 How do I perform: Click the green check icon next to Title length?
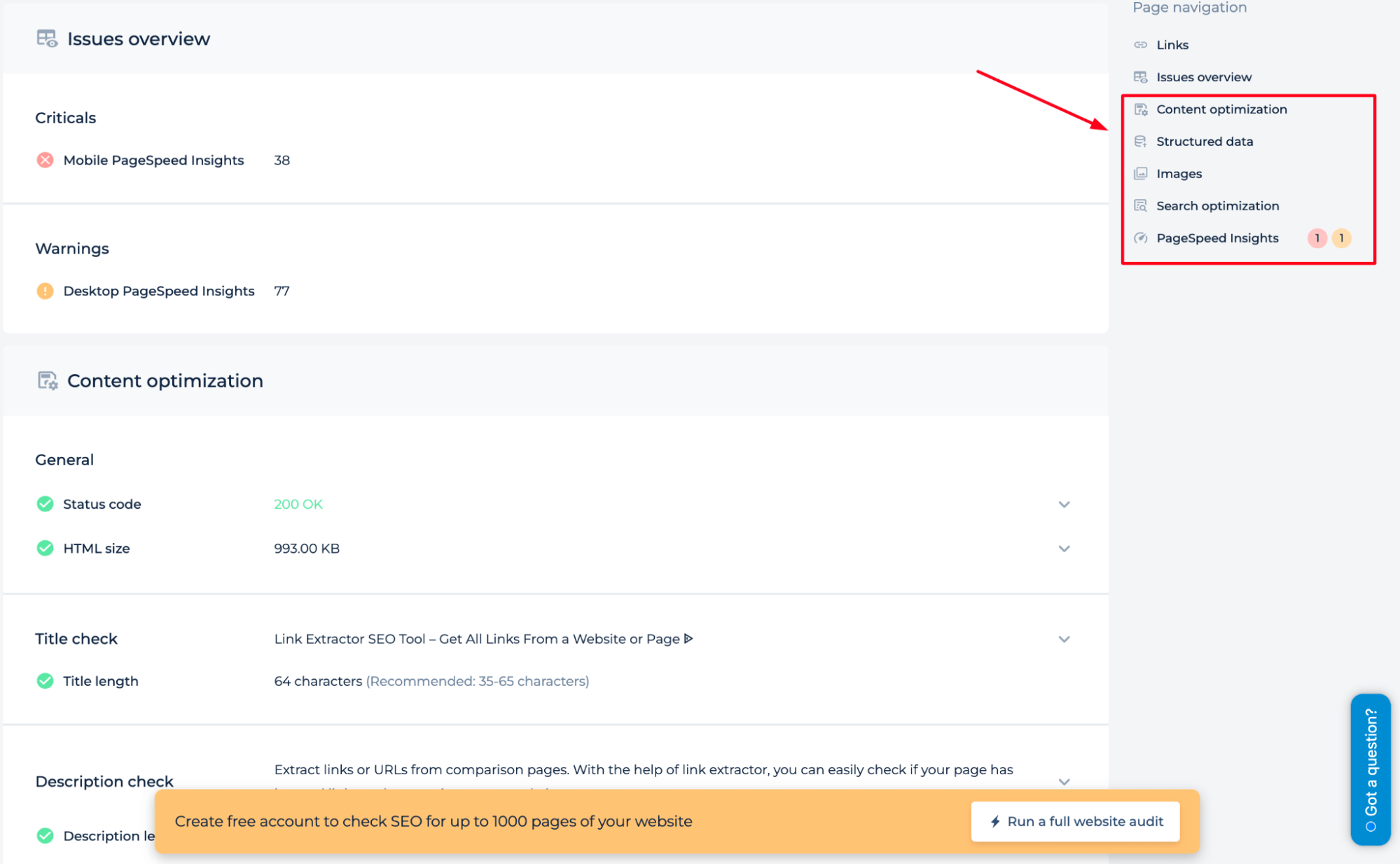tap(45, 680)
